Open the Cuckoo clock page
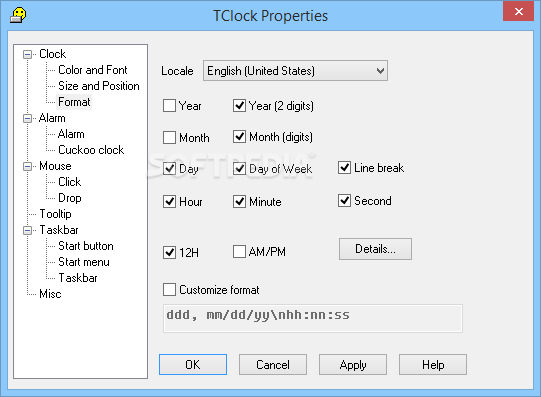Screen dimensions: 541x397 [91, 150]
